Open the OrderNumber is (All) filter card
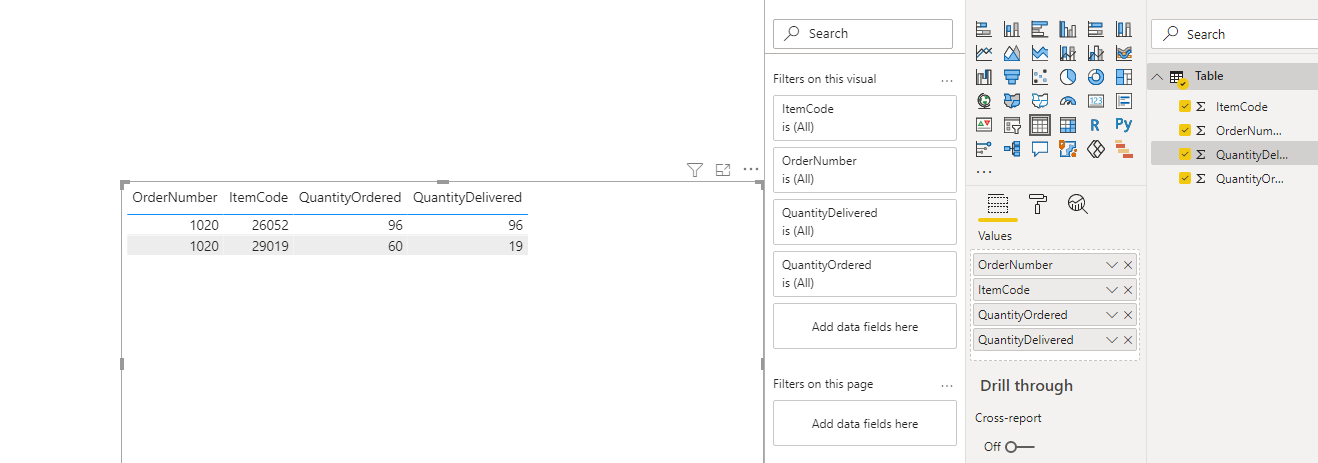Viewport: 1318px width, 463px height. coord(865,170)
